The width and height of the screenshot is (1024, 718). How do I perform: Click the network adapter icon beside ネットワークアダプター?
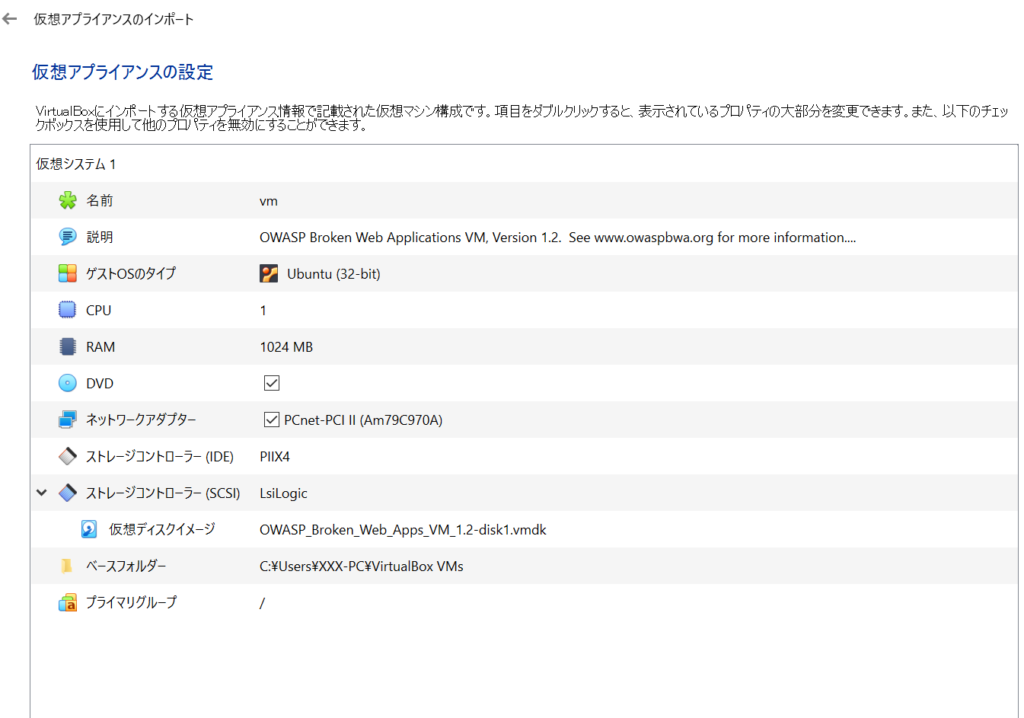pyautogui.click(x=66, y=420)
